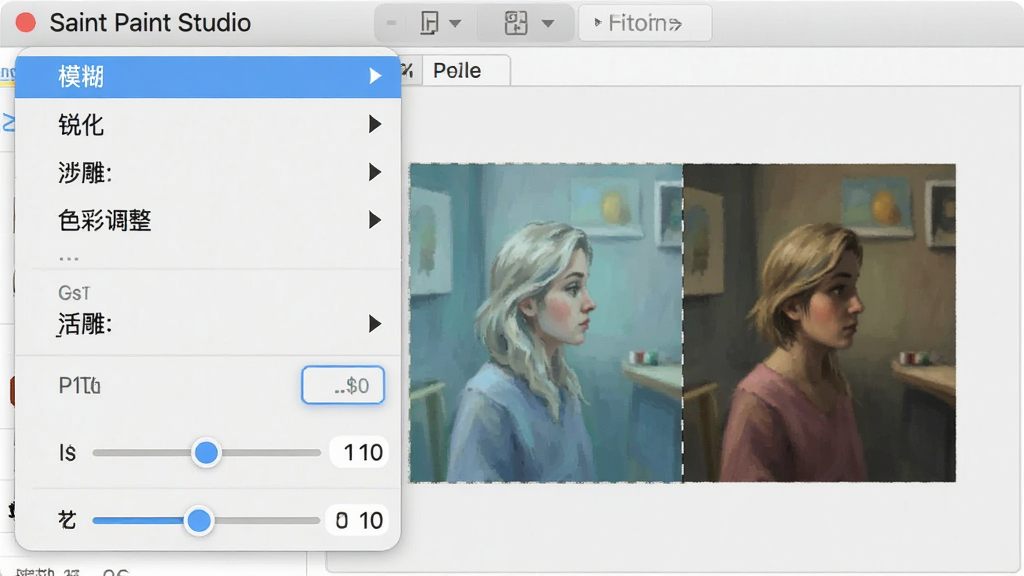Expand arrow beside 模糊

pos(375,76)
